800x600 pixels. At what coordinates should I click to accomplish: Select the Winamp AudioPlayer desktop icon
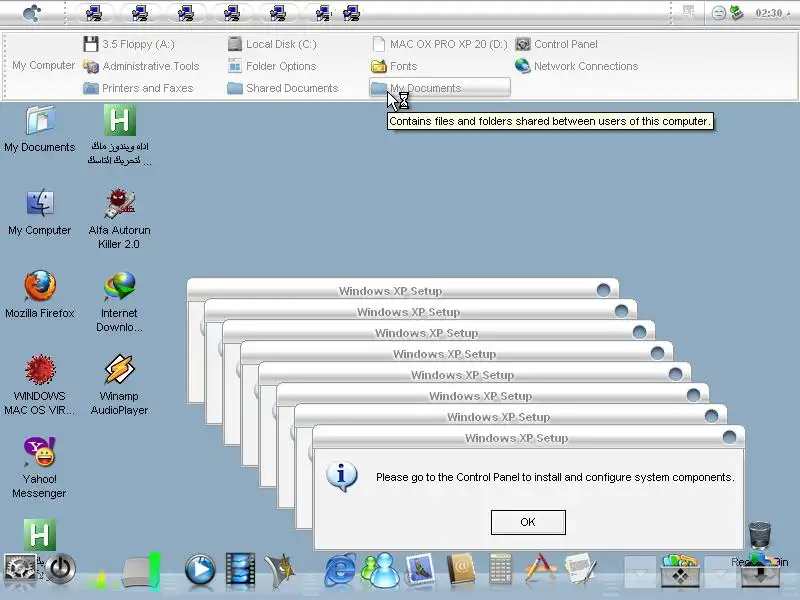119,385
